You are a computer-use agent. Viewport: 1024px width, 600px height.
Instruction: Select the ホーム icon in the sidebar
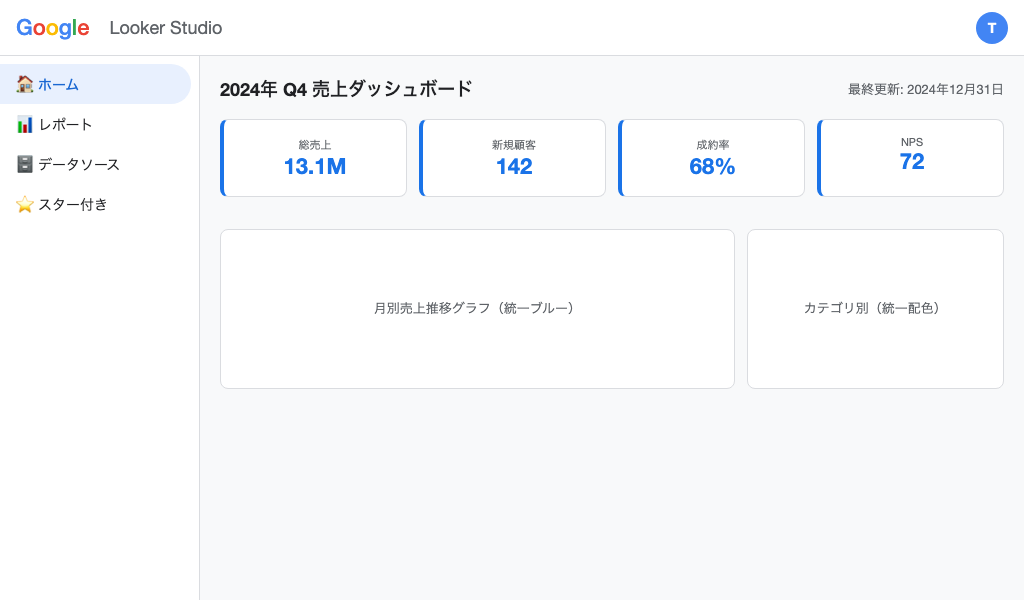pyautogui.click(x=25, y=85)
